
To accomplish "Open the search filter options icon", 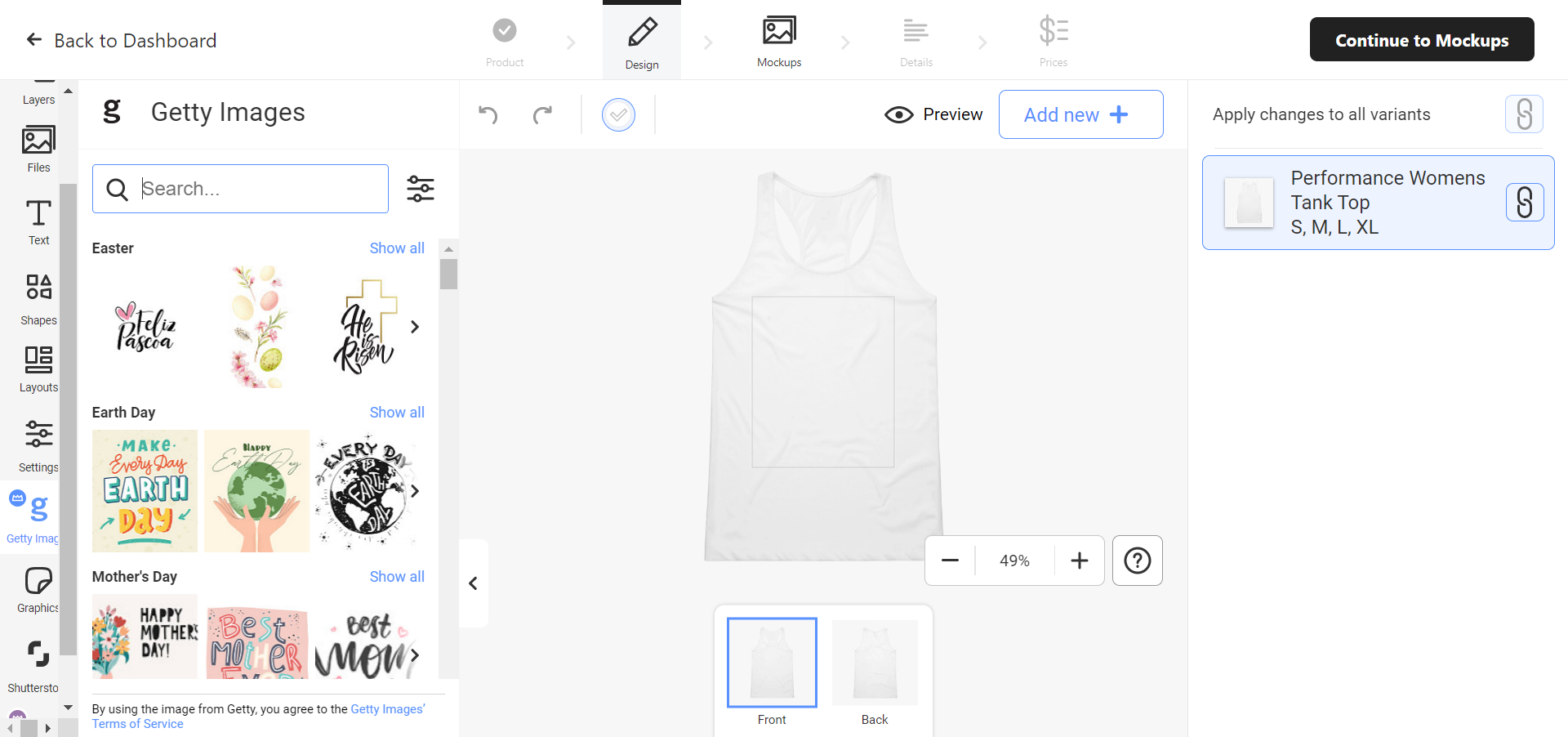I will coord(421,189).
